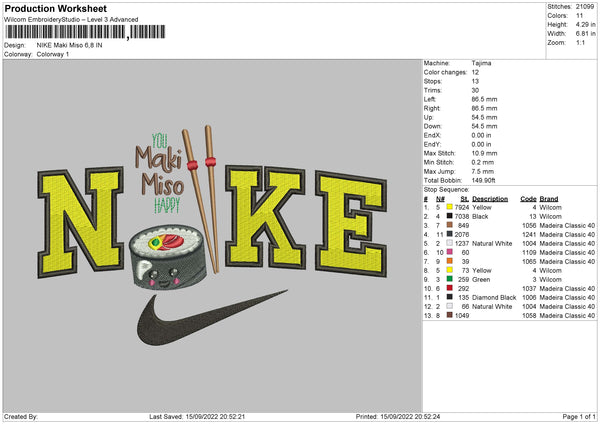Click the 'Last Saved: 15/09/2022 20:52:21' footer text
The image size is (600, 424).
click(197, 416)
